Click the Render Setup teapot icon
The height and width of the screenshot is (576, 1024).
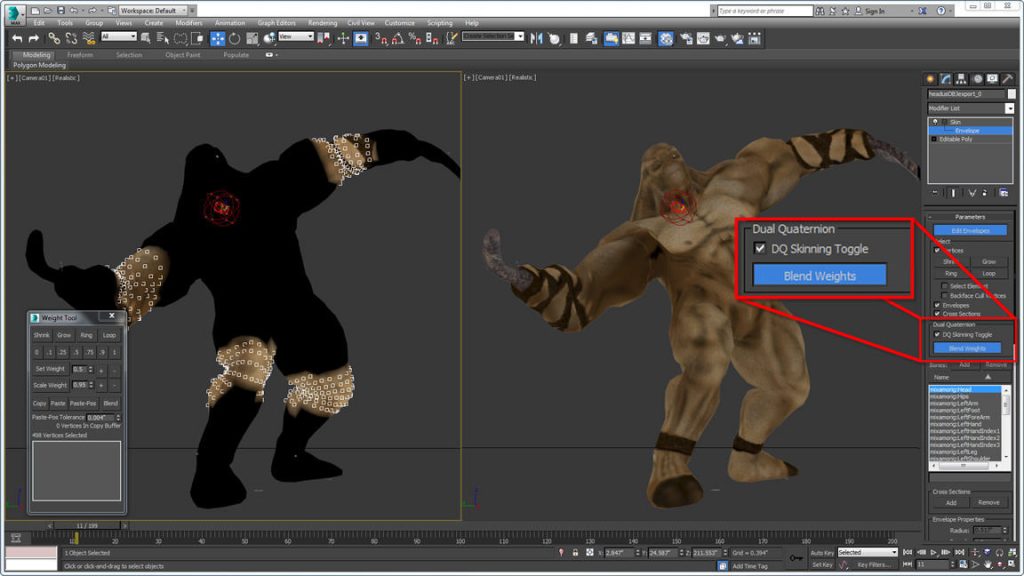point(686,38)
